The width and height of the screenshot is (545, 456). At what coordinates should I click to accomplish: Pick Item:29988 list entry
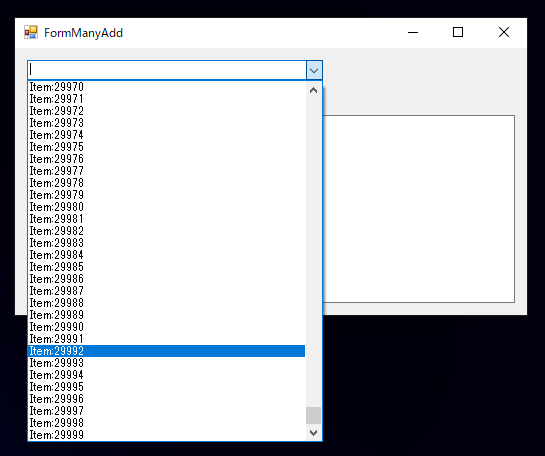click(166, 303)
